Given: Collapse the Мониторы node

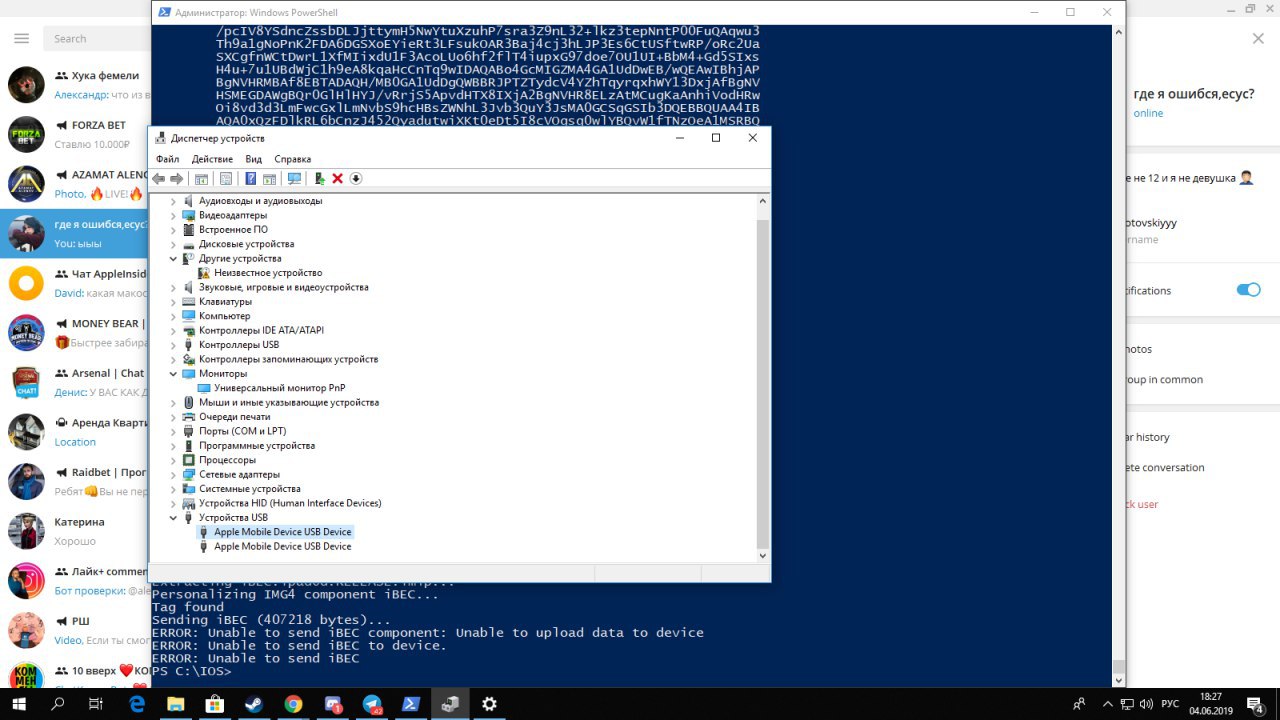Looking at the screenshot, I should (x=173, y=373).
